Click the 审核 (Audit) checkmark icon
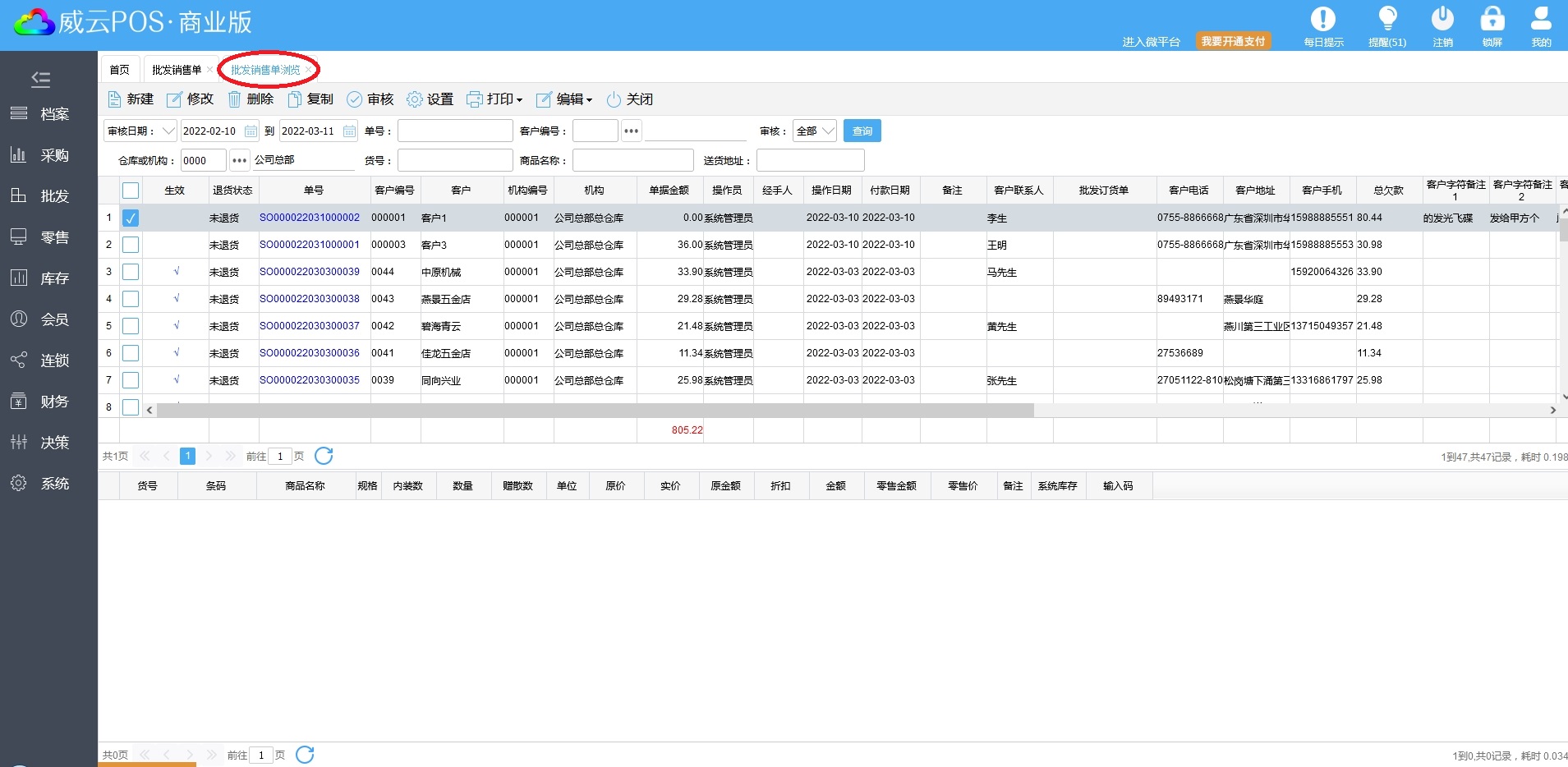The width and height of the screenshot is (1568, 767). click(x=354, y=99)
